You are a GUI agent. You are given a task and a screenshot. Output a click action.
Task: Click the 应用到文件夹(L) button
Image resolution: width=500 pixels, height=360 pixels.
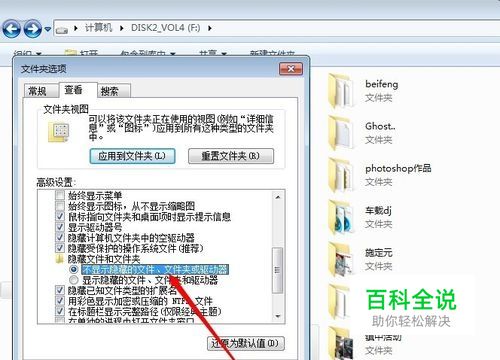click(132, 156)
